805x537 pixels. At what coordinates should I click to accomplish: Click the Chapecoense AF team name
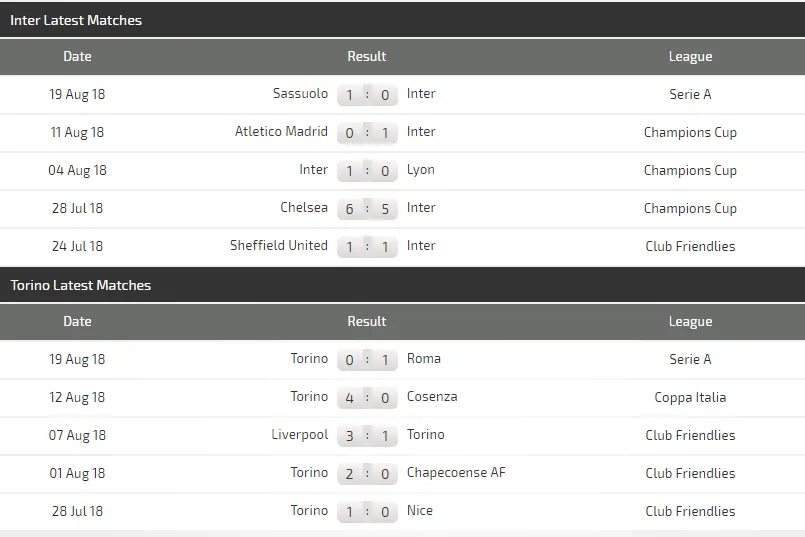[x=456, y=473]
